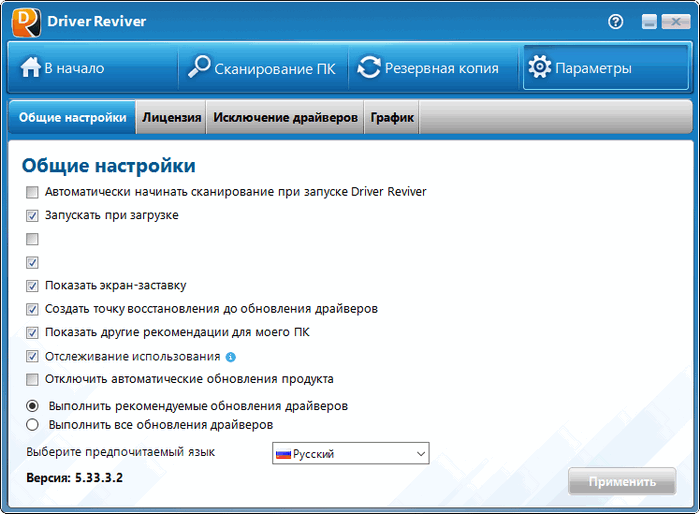Image resolution: width=700 pixels, height=514 pixels.
Task: Minimize the Driver Reviver window
Action: pyautogui.click(x=649, y=21)
